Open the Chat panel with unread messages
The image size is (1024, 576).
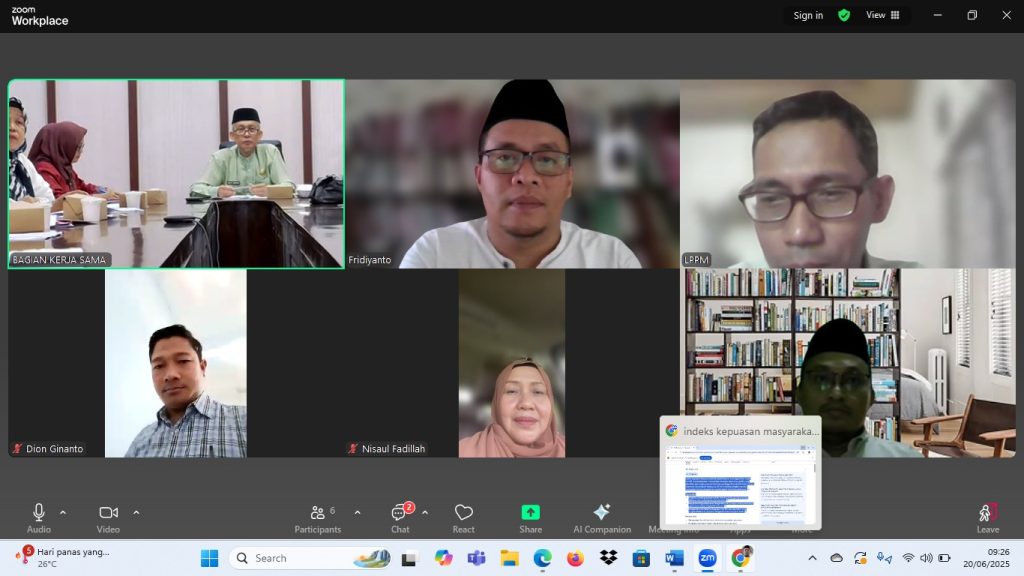point(400,517)
